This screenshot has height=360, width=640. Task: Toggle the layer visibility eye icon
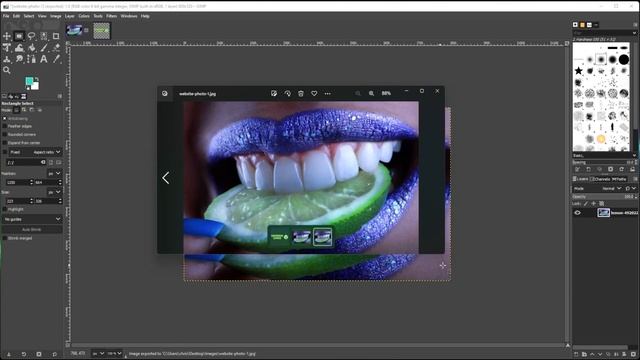577,213
